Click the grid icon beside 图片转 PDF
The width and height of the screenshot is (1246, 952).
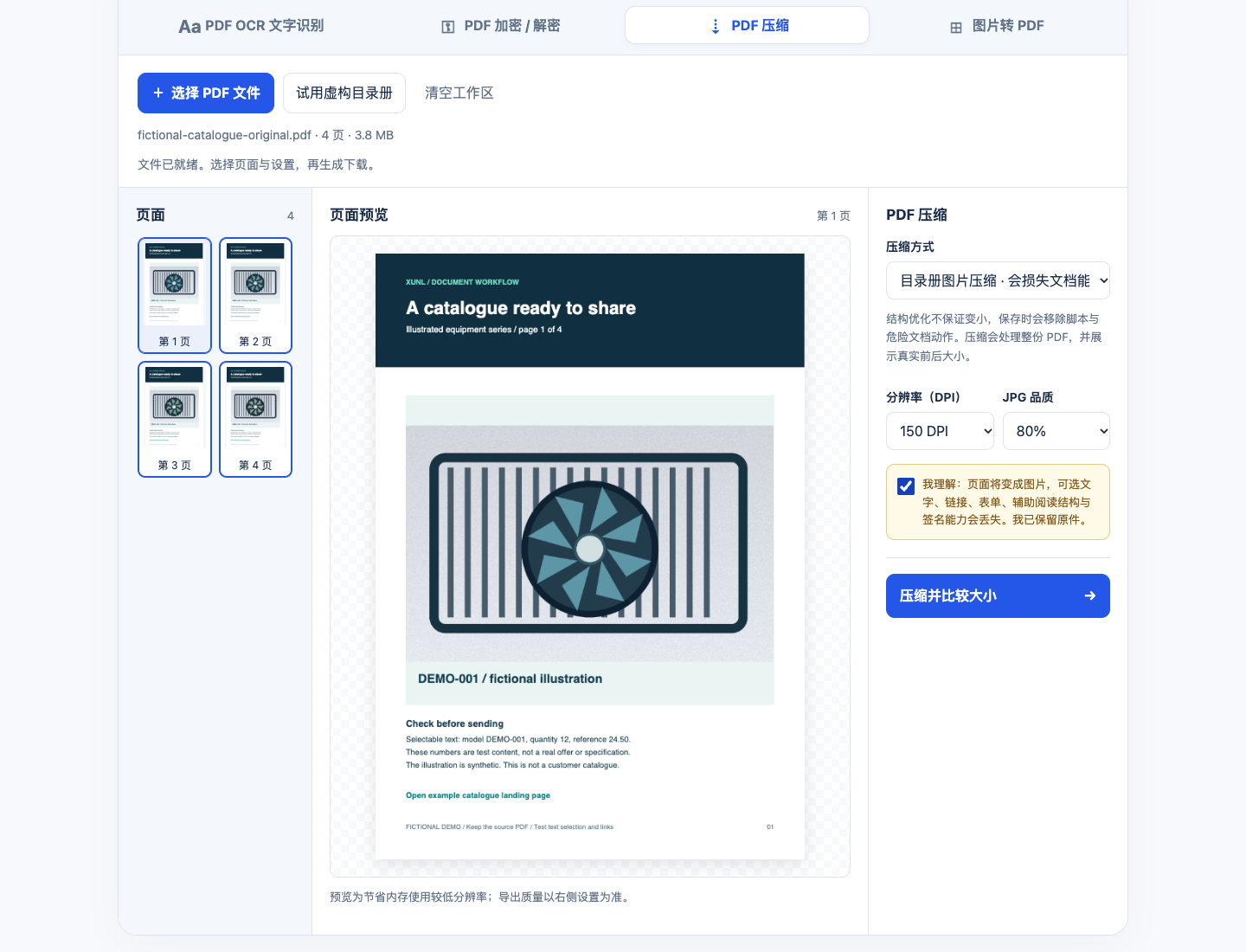(x=956, y=27)
